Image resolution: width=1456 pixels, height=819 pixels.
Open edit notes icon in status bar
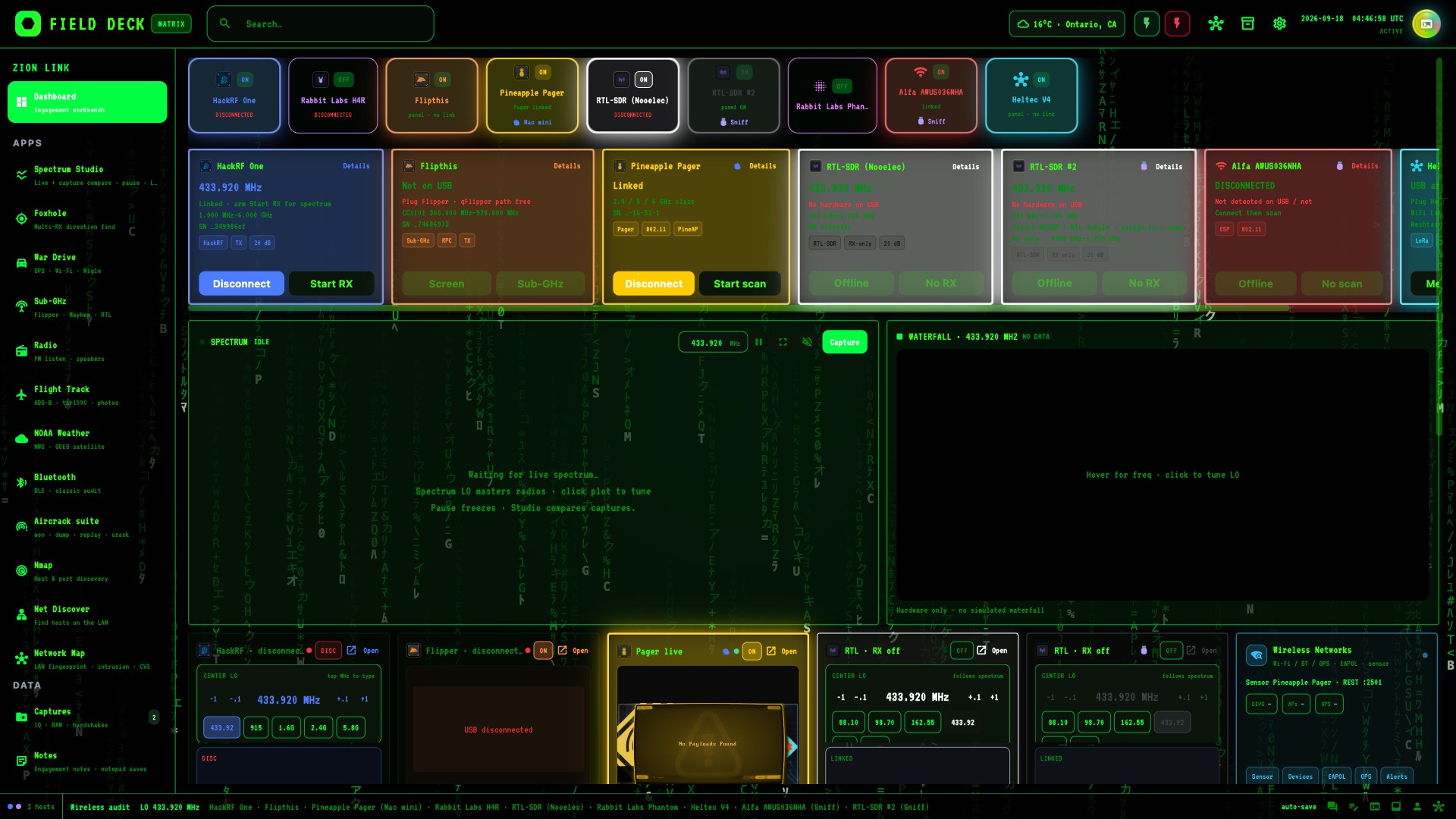(1354, 806)
